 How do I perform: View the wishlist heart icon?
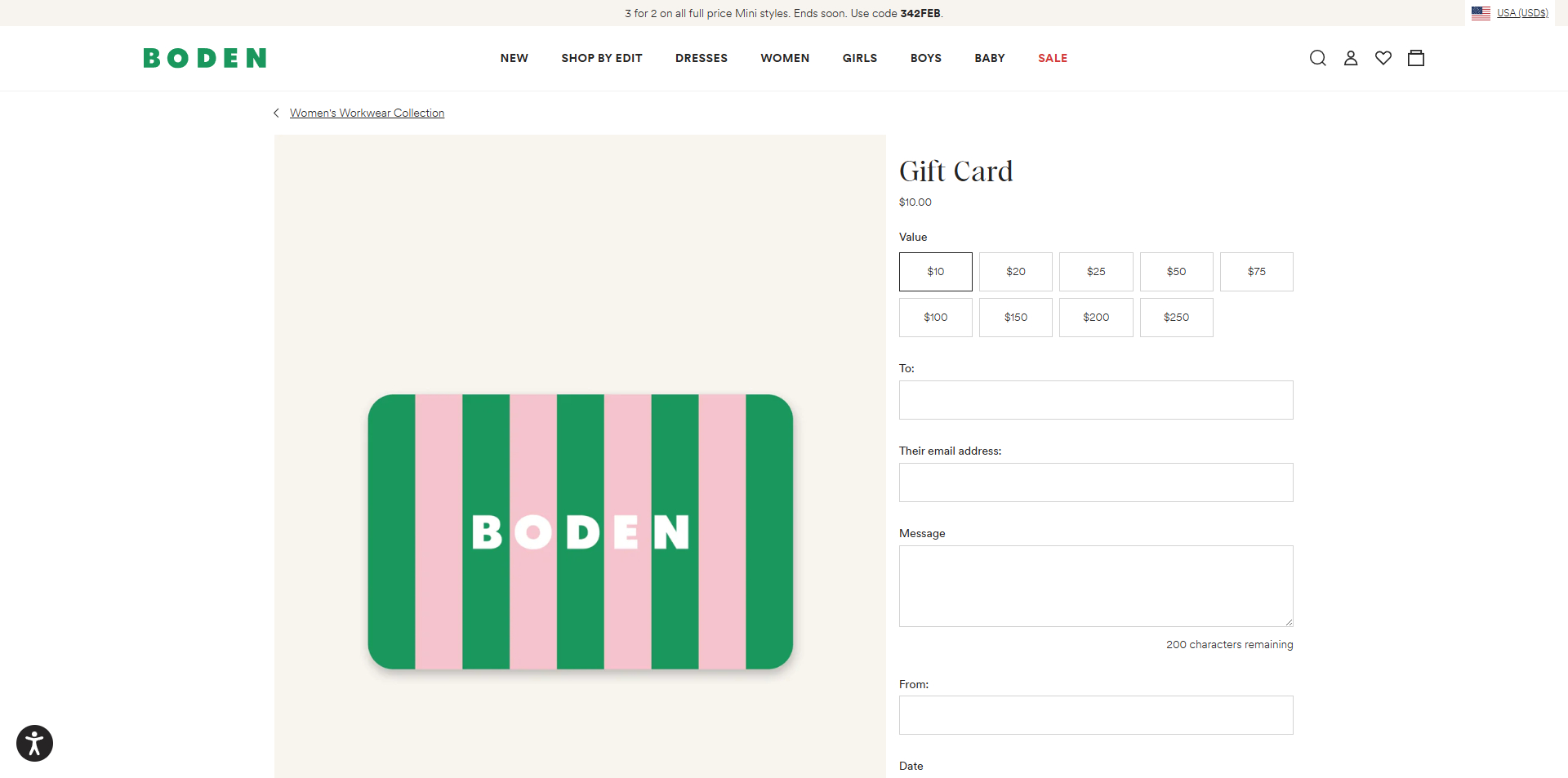coord(1383,58)
